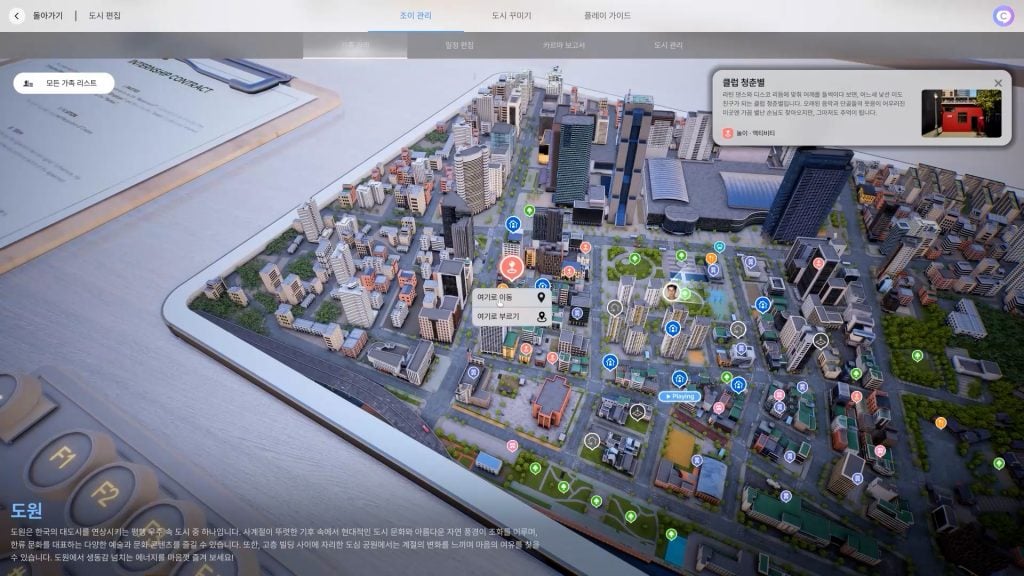Choose 여기로 부르기 from the context menu

503,318
